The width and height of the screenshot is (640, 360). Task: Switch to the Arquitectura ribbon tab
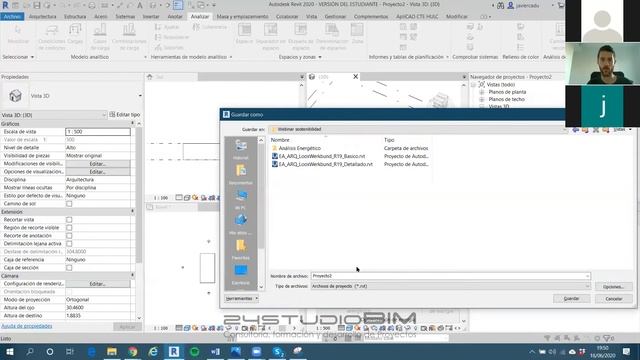[x=43, y=17]
